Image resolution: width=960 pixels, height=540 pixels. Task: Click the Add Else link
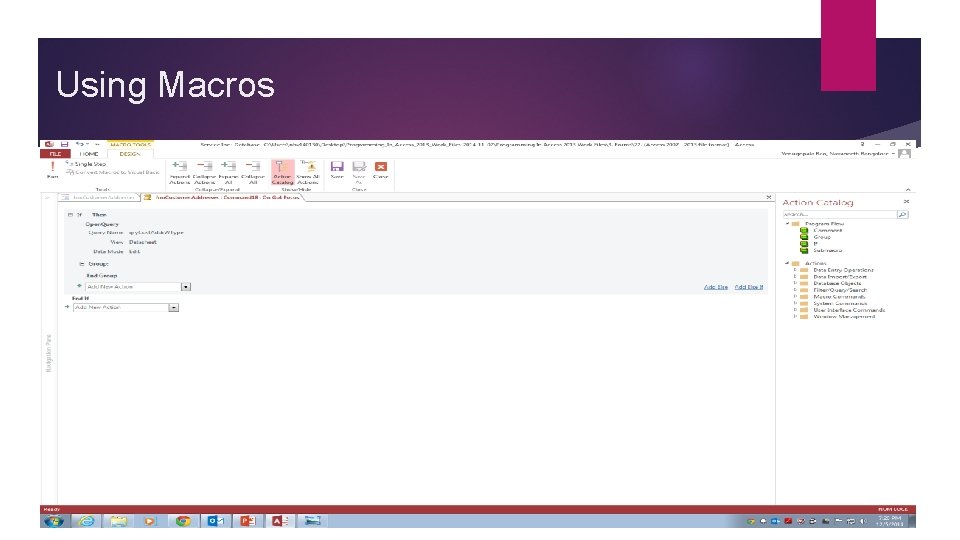(x=716, y=287)
